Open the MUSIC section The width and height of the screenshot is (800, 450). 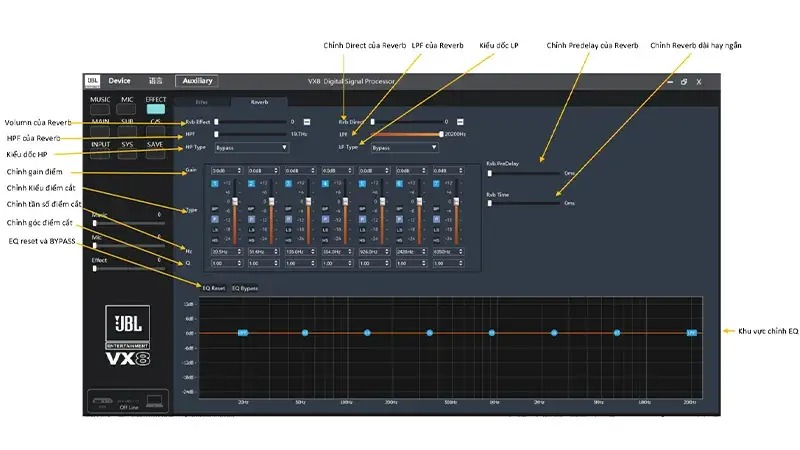pos(101,109)
